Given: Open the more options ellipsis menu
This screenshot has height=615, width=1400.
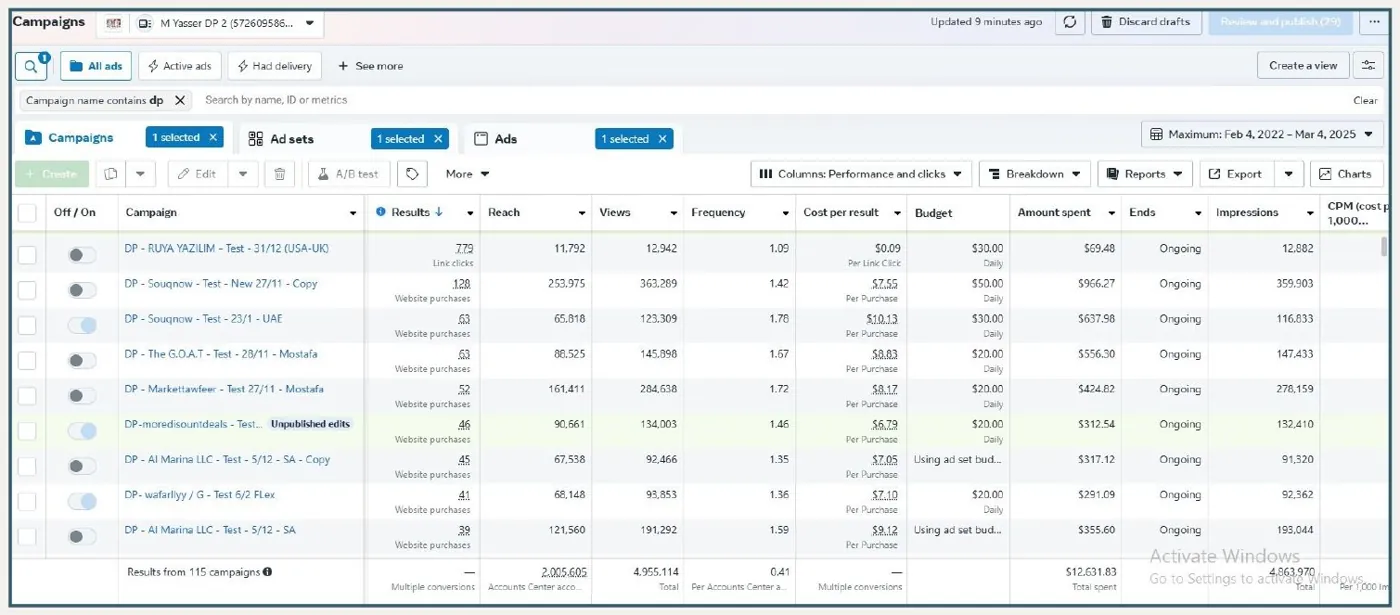Looking at the screenshot, I should 1372,22.
